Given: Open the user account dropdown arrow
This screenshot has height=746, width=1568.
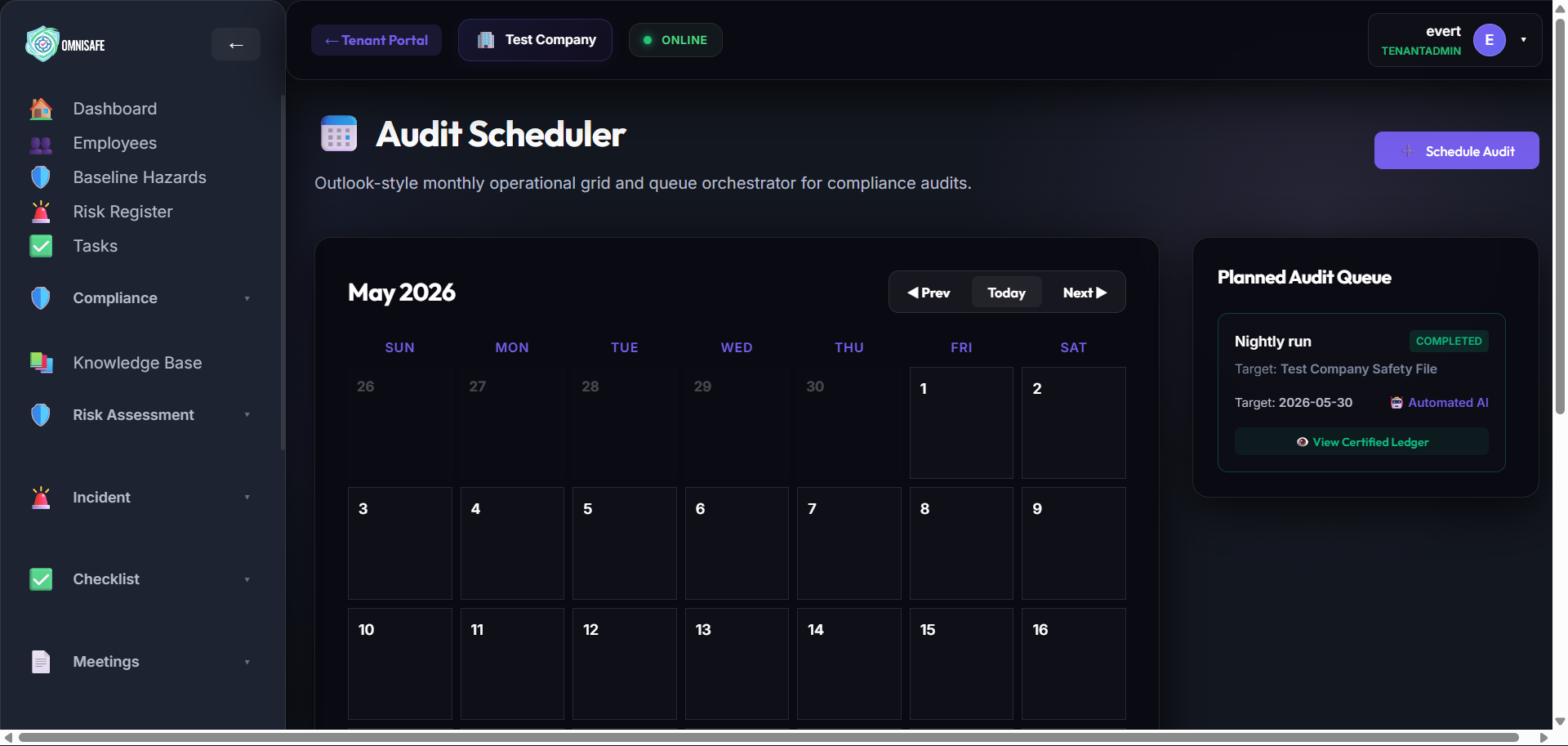Looking at the screenshot, I should coord(1524,40).
